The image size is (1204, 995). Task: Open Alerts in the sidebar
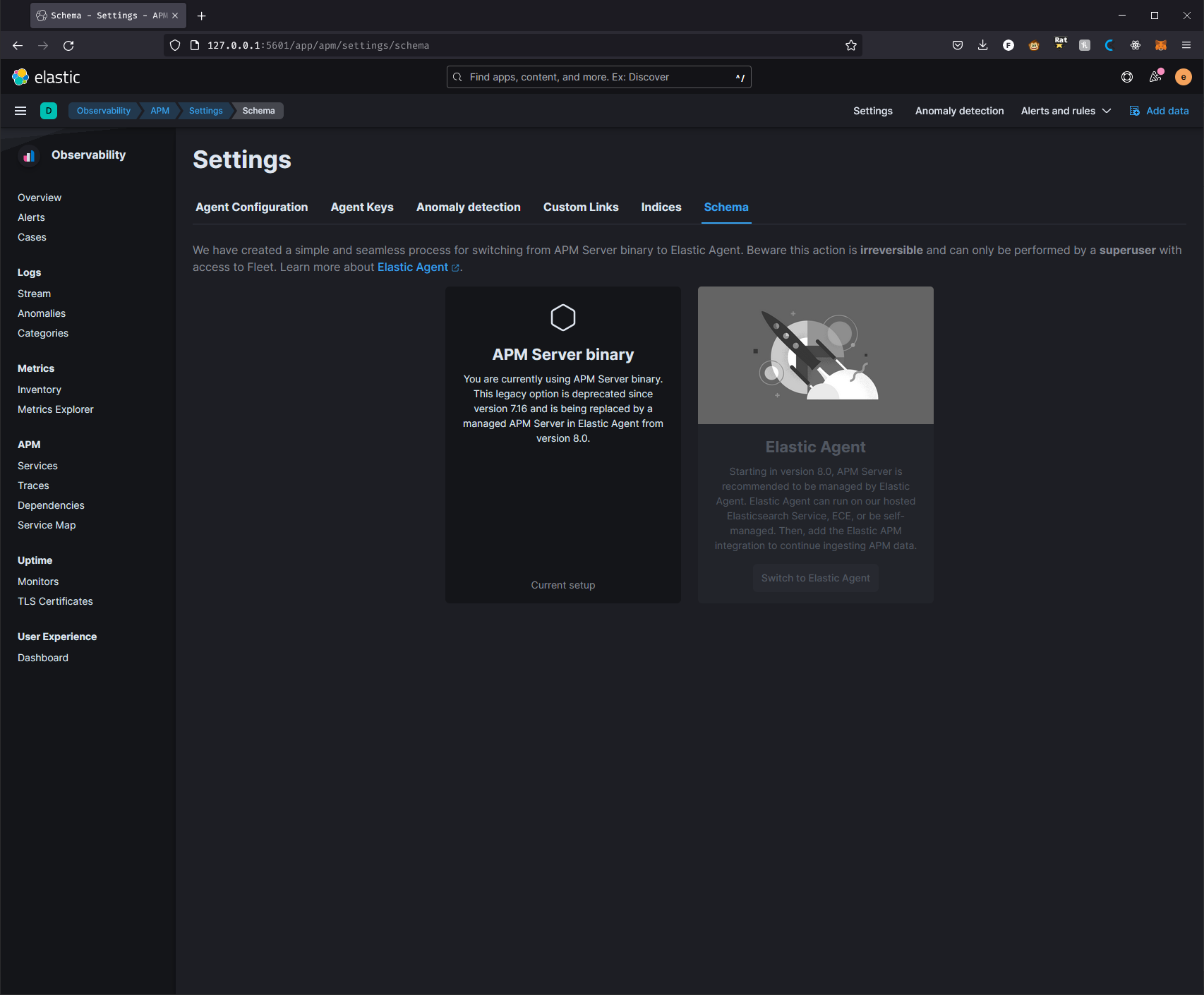(x=31, y=217)
